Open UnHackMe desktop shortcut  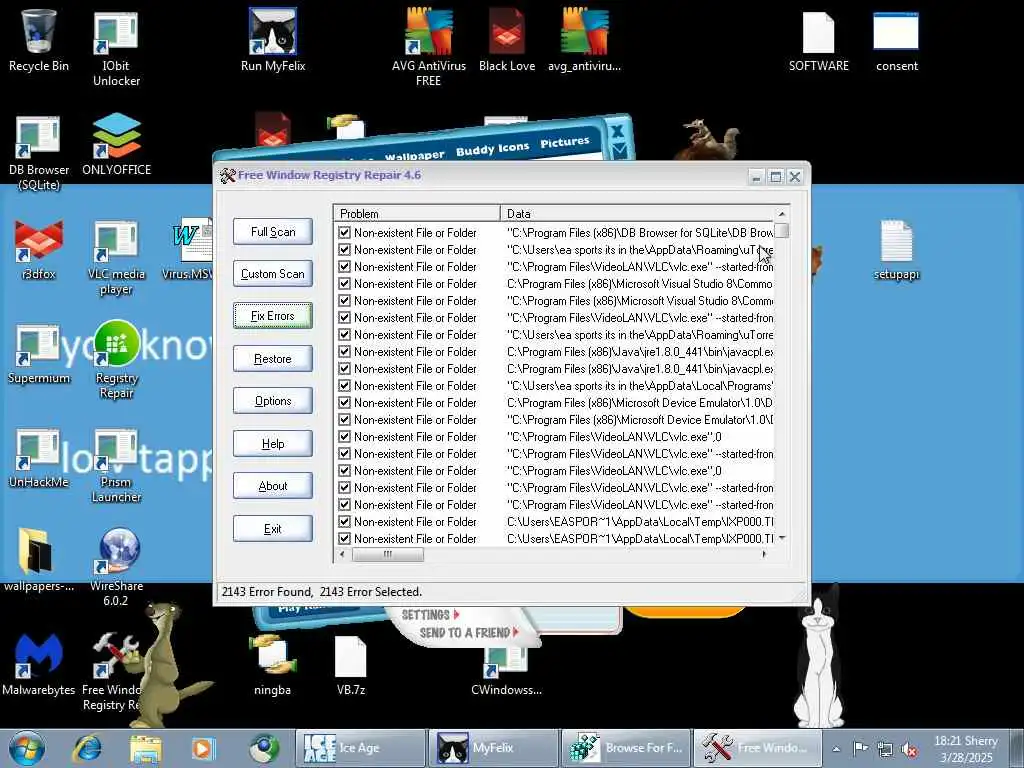pyautogui.click(x=39, y=458)
